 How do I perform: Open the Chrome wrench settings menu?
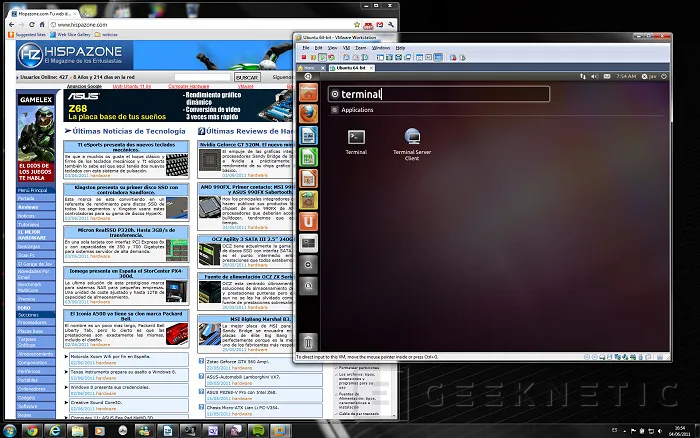point(391,25)
